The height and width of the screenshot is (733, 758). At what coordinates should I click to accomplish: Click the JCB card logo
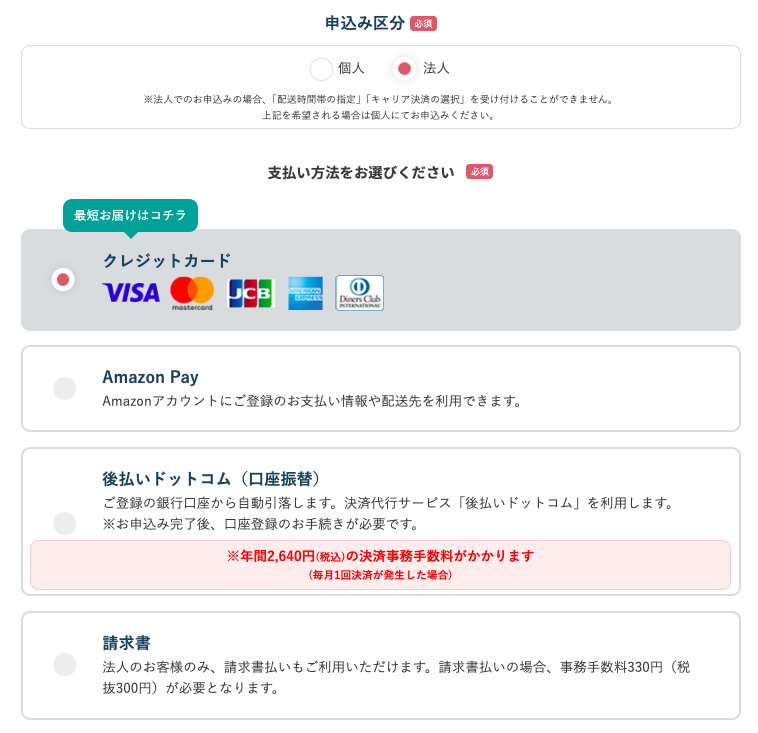tap(251, 293)
